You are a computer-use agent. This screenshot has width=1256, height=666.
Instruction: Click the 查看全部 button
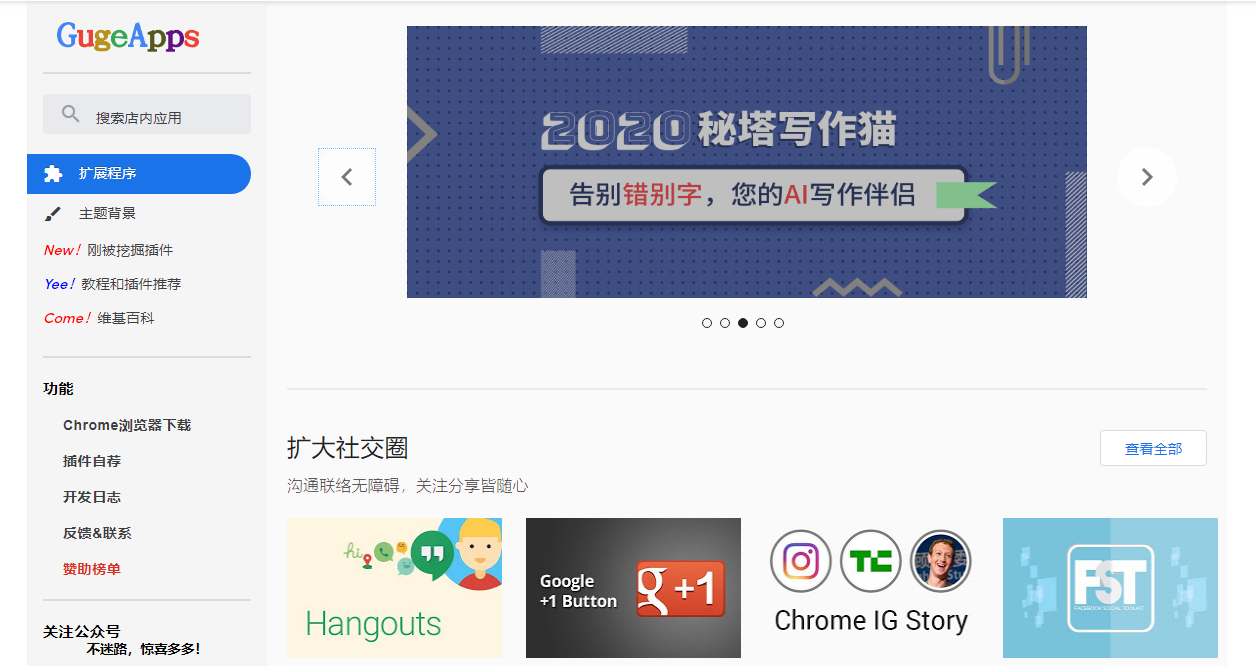pyautogui.click(x=1153, y=449)
